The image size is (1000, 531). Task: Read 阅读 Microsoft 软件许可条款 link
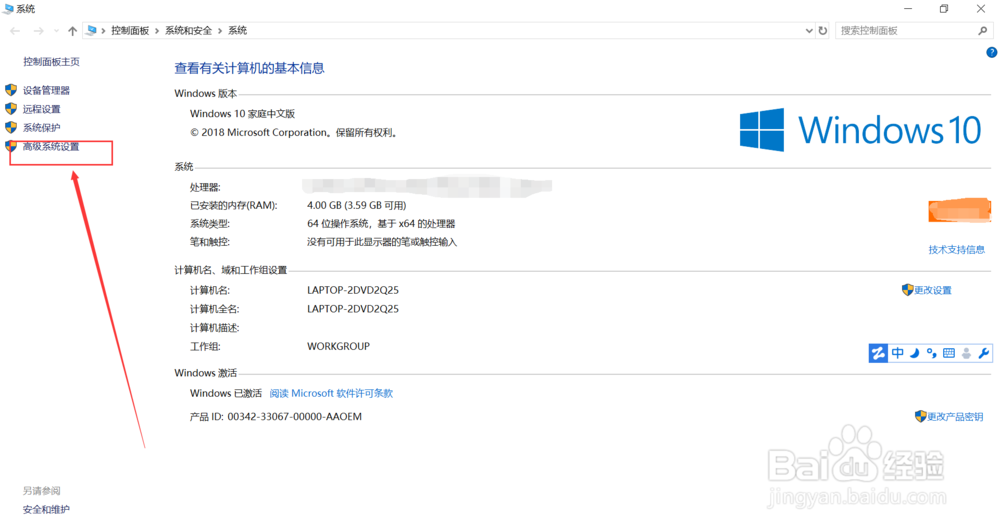tap(331, 393)
